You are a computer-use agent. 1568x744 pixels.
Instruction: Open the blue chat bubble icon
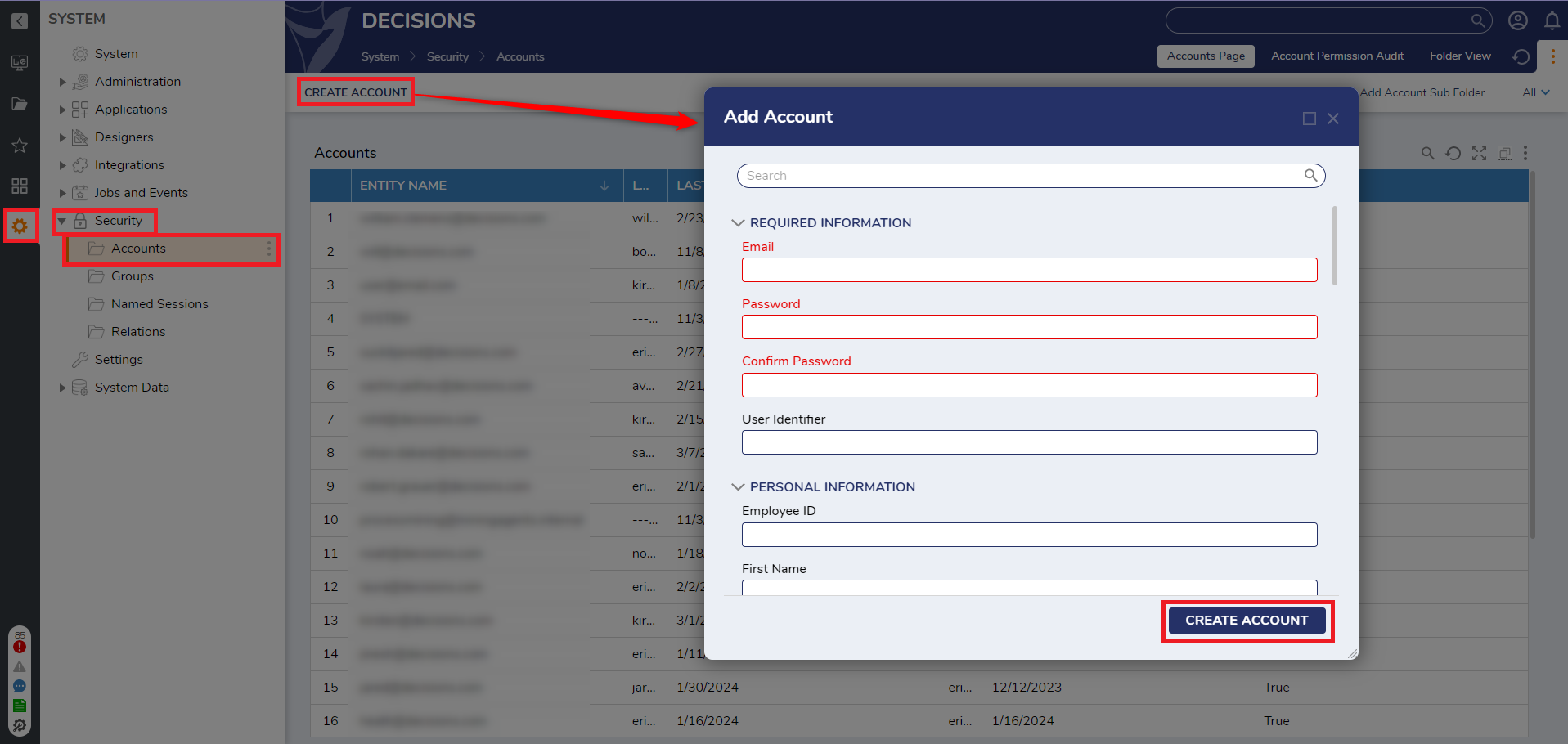click(x=20, y=686)
